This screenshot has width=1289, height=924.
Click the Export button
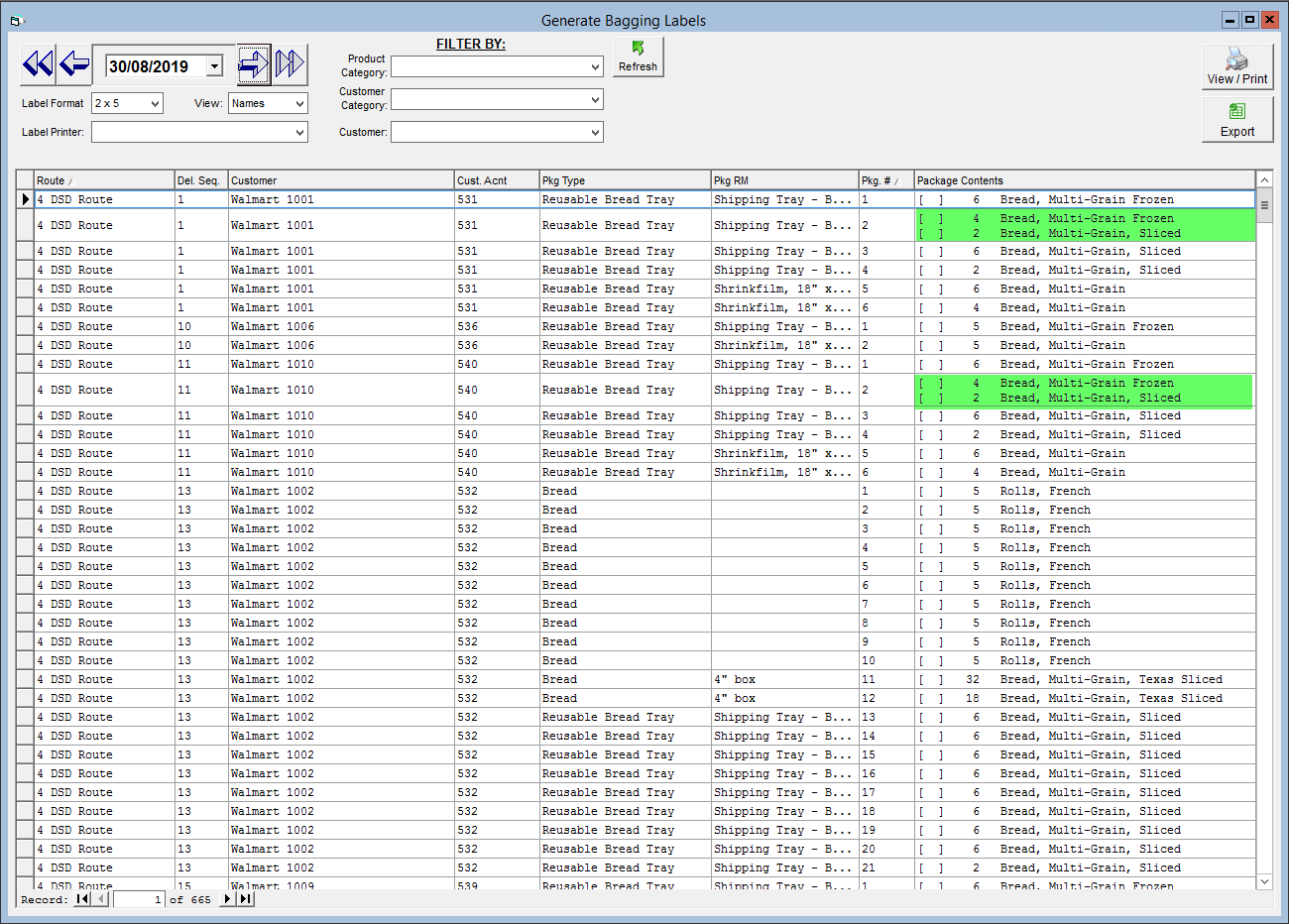[x=1237, y=119]
